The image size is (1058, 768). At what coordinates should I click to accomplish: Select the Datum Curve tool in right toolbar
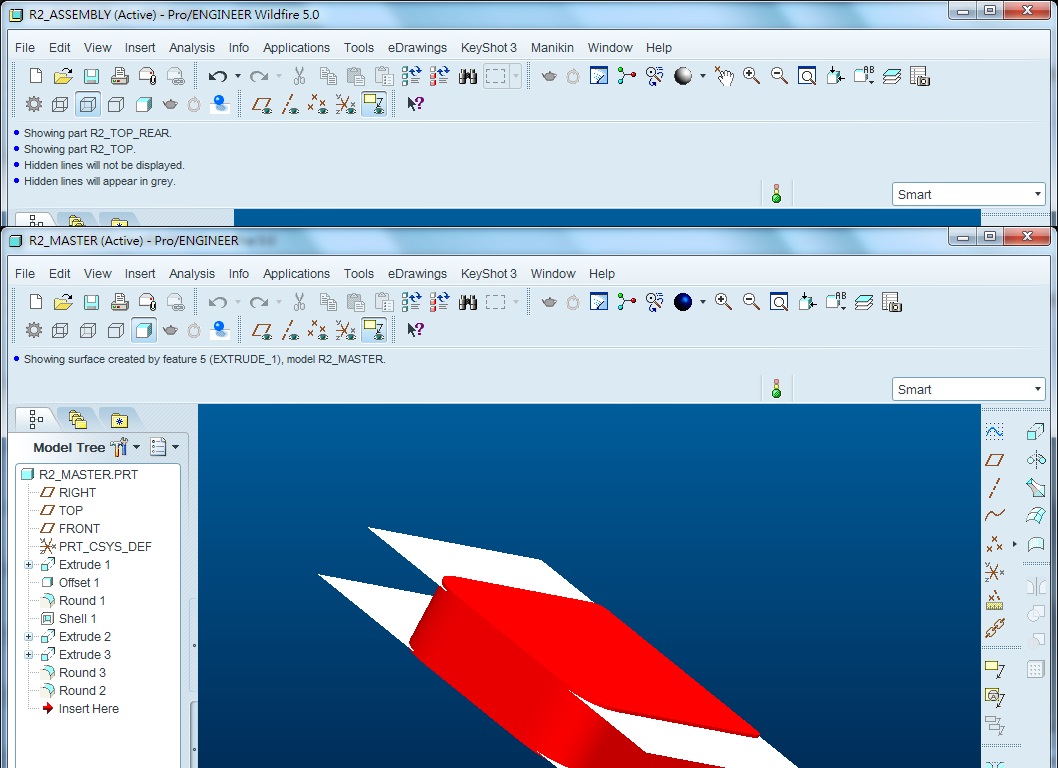[995, 516]
